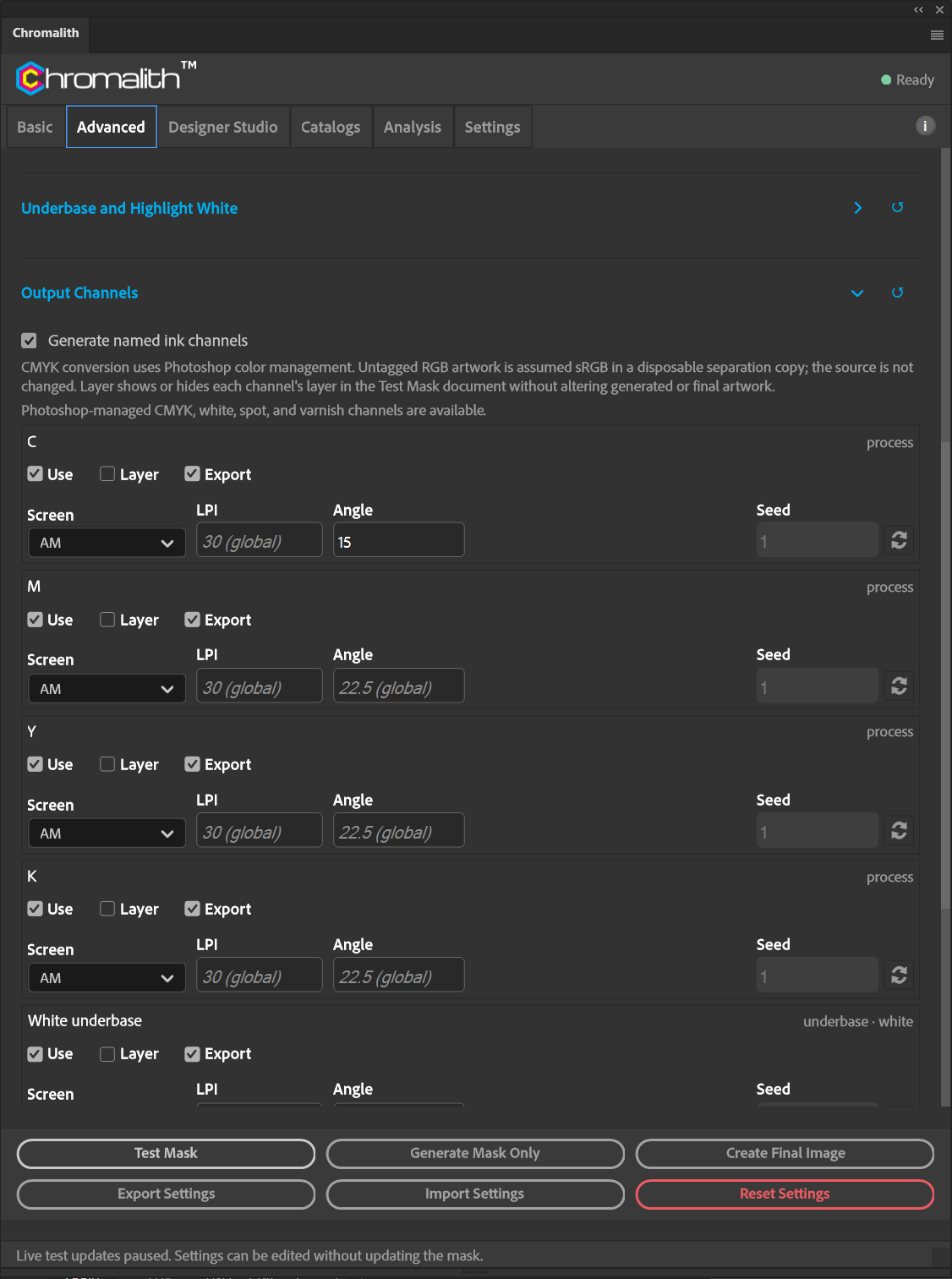Viewport: 952px width, 1279px height.
Task: Click the LPI field for channel C
Action: [260, 540]
